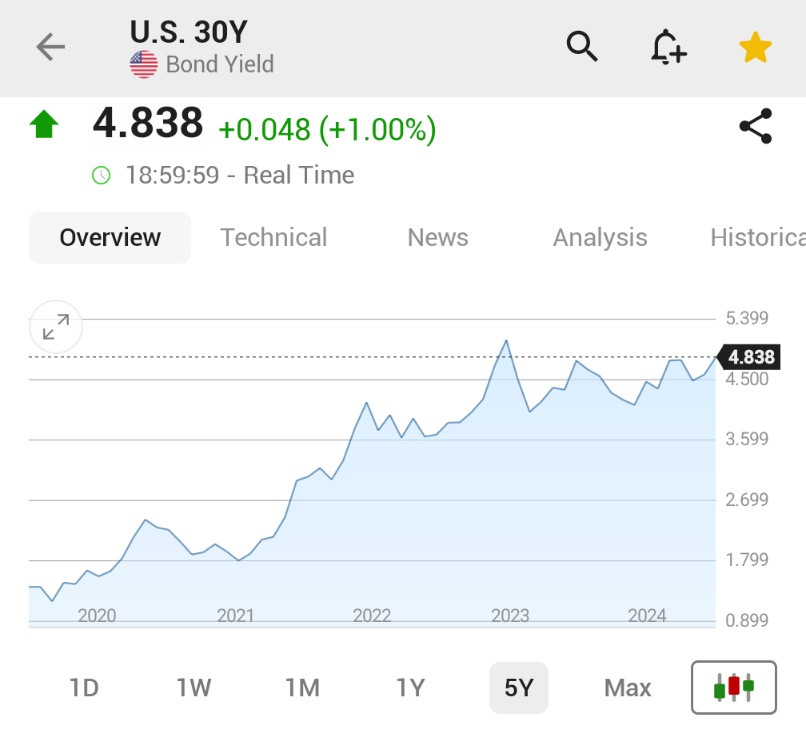Switch to the News tab
The image size is (806, 740).
click(438, 237)
